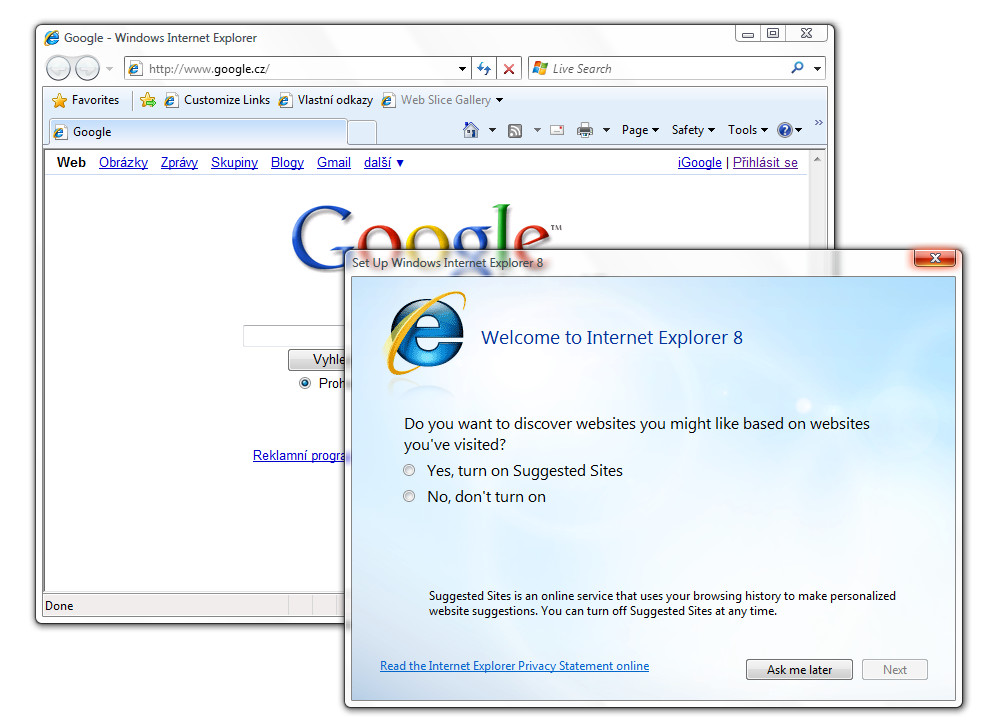995x725 pixels.
Task: Open the IE Privacy Statement online link
Action: (x=514, y=666)
